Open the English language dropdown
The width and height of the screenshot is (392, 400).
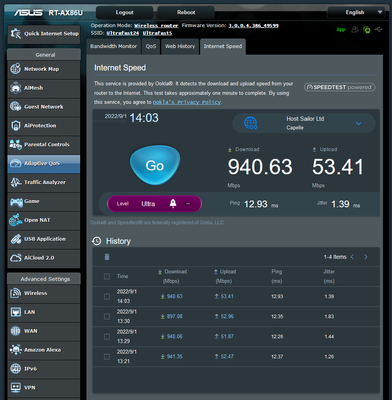356,12
